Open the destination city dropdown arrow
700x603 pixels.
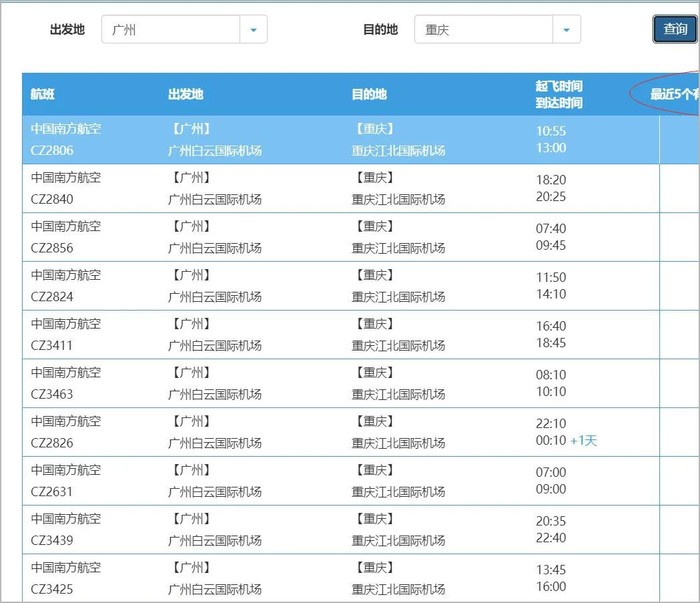coord(567,30)
